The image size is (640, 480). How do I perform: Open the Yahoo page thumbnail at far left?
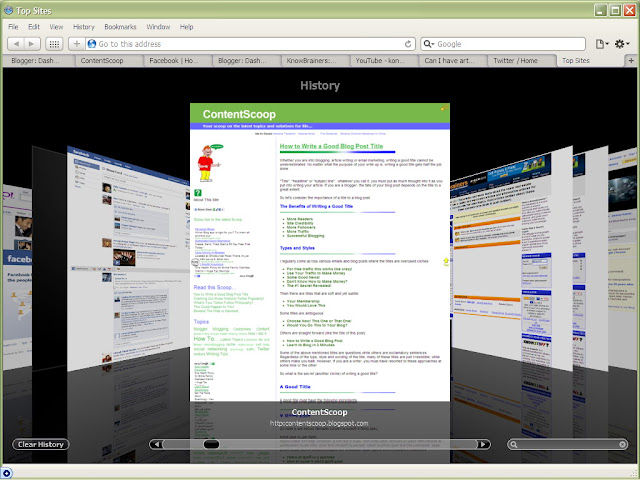click(17, 278)
